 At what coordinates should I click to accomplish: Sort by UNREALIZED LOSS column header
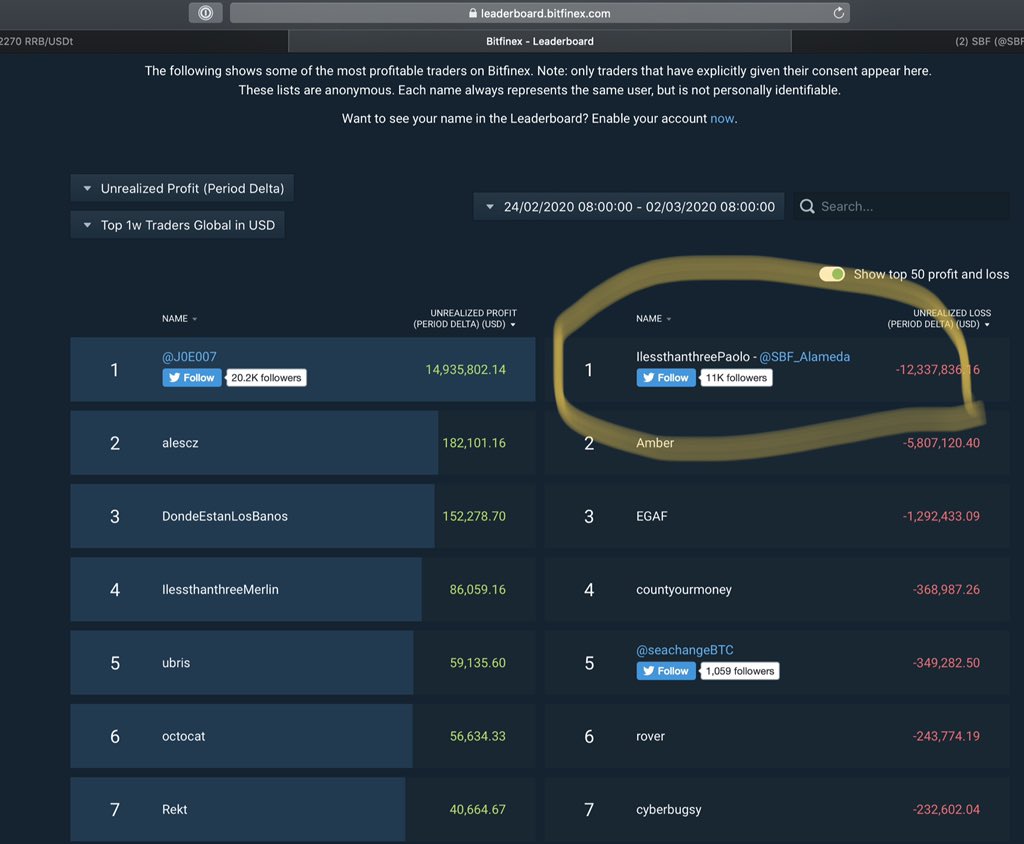click(938, 319)
